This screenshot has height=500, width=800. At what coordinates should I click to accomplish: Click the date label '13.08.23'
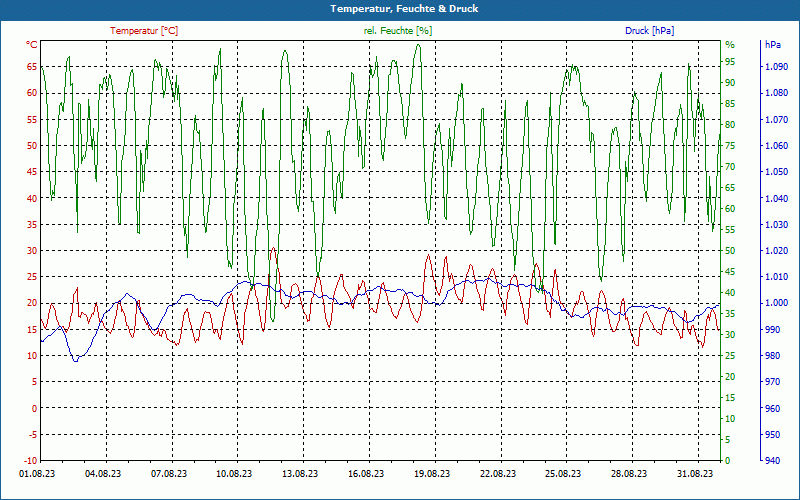(300, 473)
